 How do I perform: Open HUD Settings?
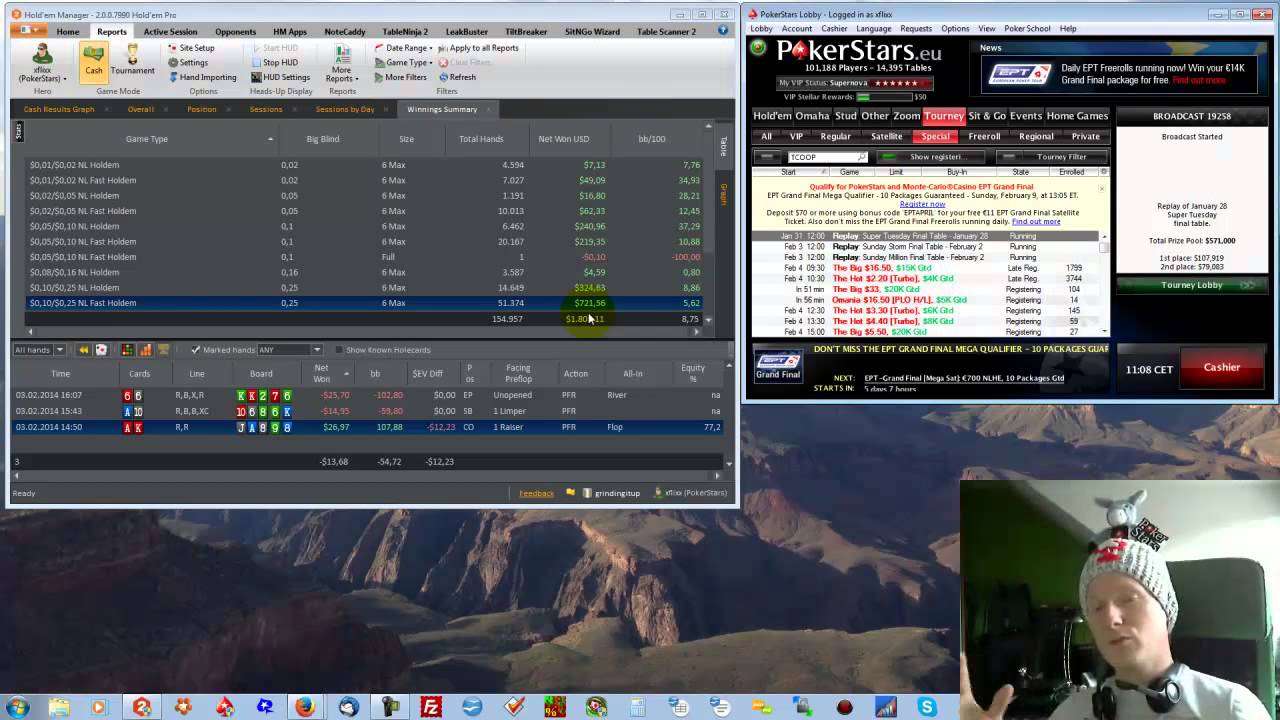tap(280, 77)
